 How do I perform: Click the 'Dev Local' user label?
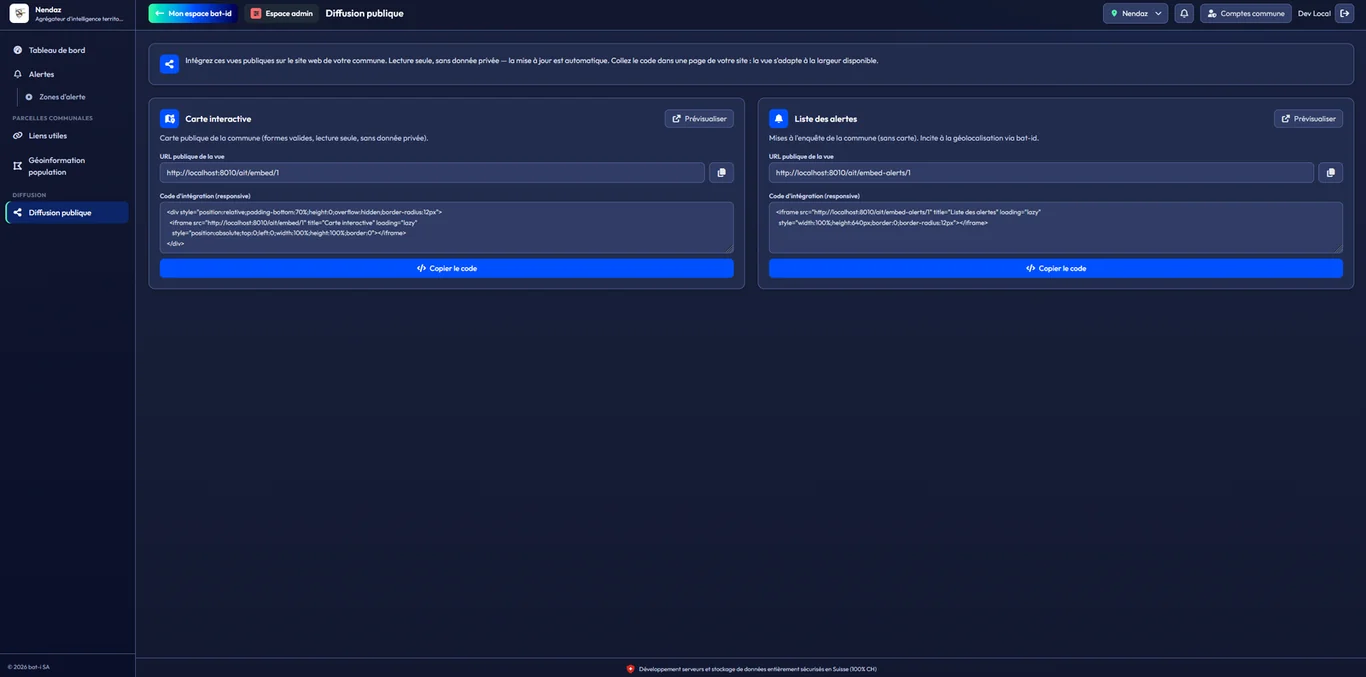[1314, 13]
